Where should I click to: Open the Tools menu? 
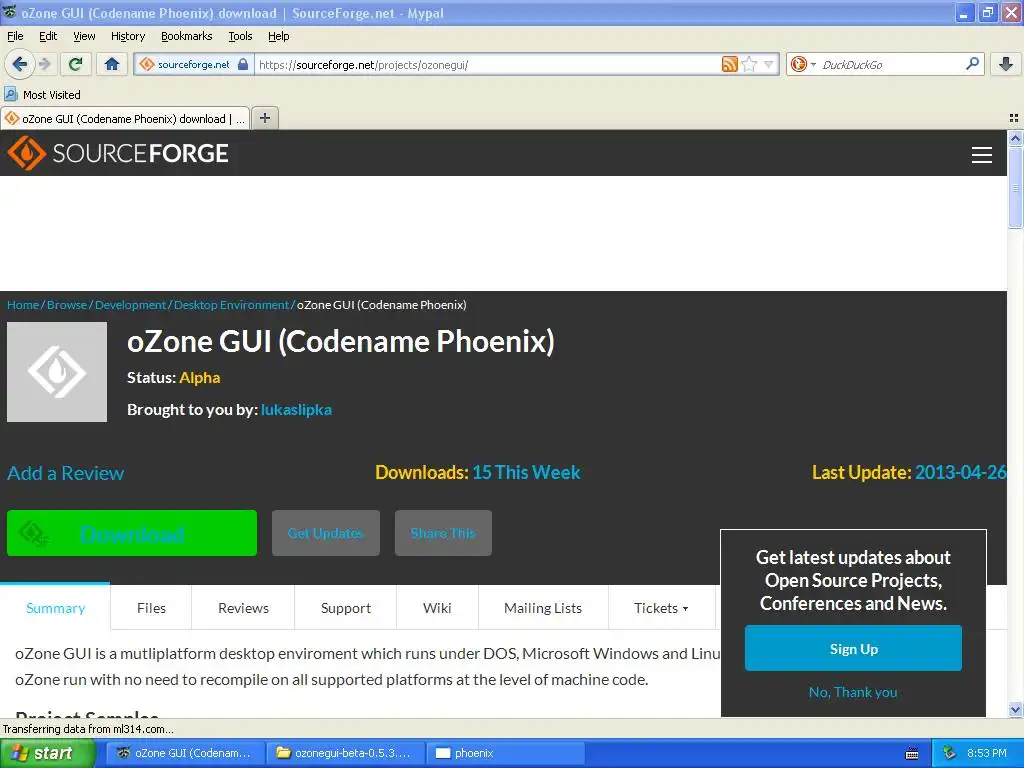pyautogui.click(x=240, y=36)
